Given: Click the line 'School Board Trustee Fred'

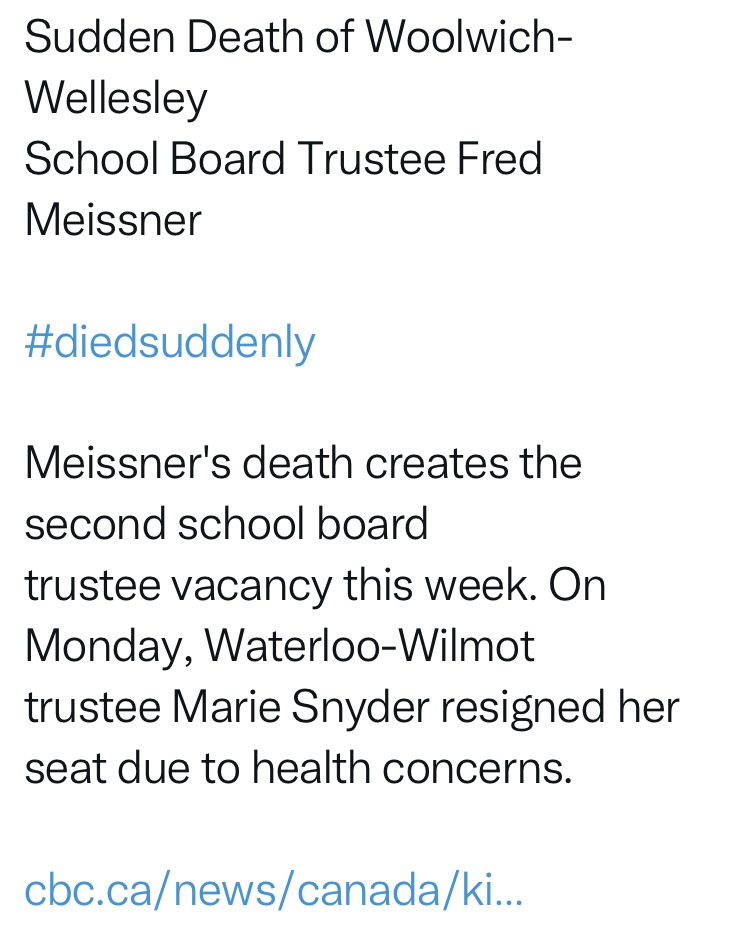Looking at the screenshot, I should click(283, 160).
